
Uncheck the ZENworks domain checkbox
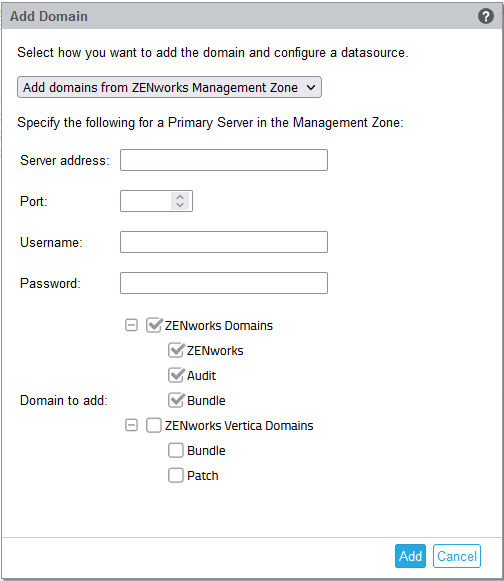click(x=176, y=351)
